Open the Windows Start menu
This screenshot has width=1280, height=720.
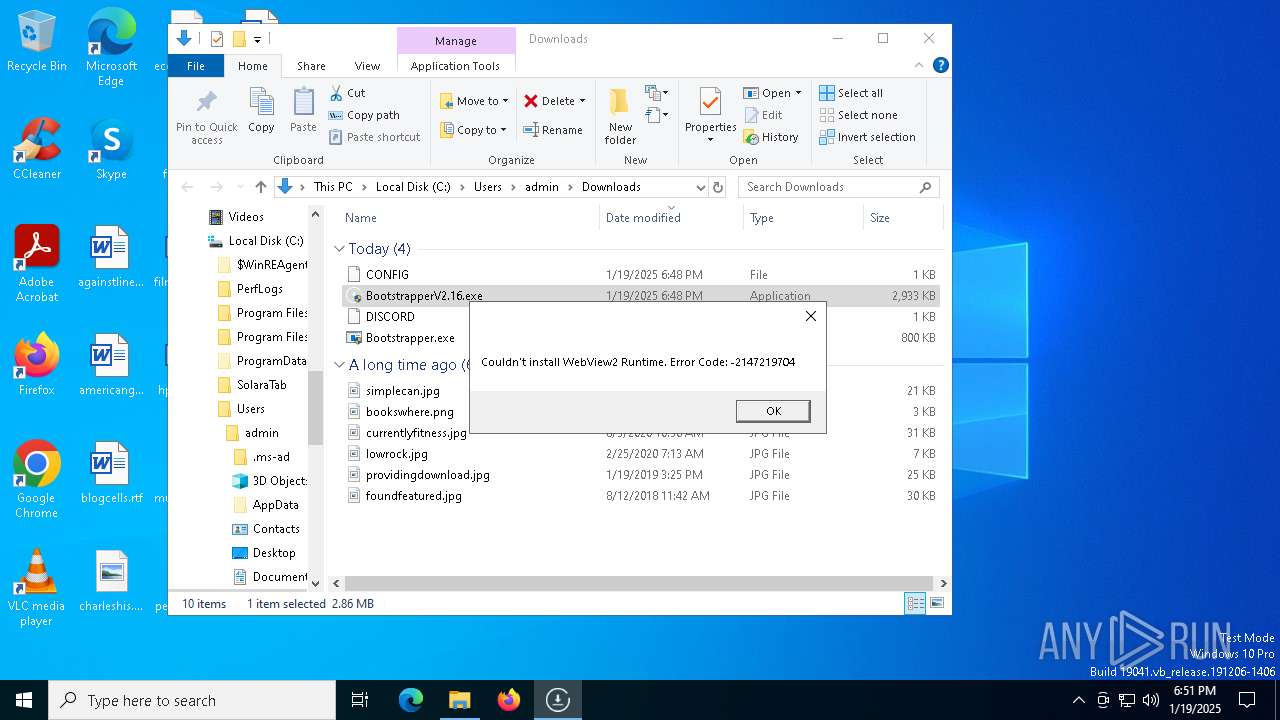pyautogui.click(x=24, y=700)
